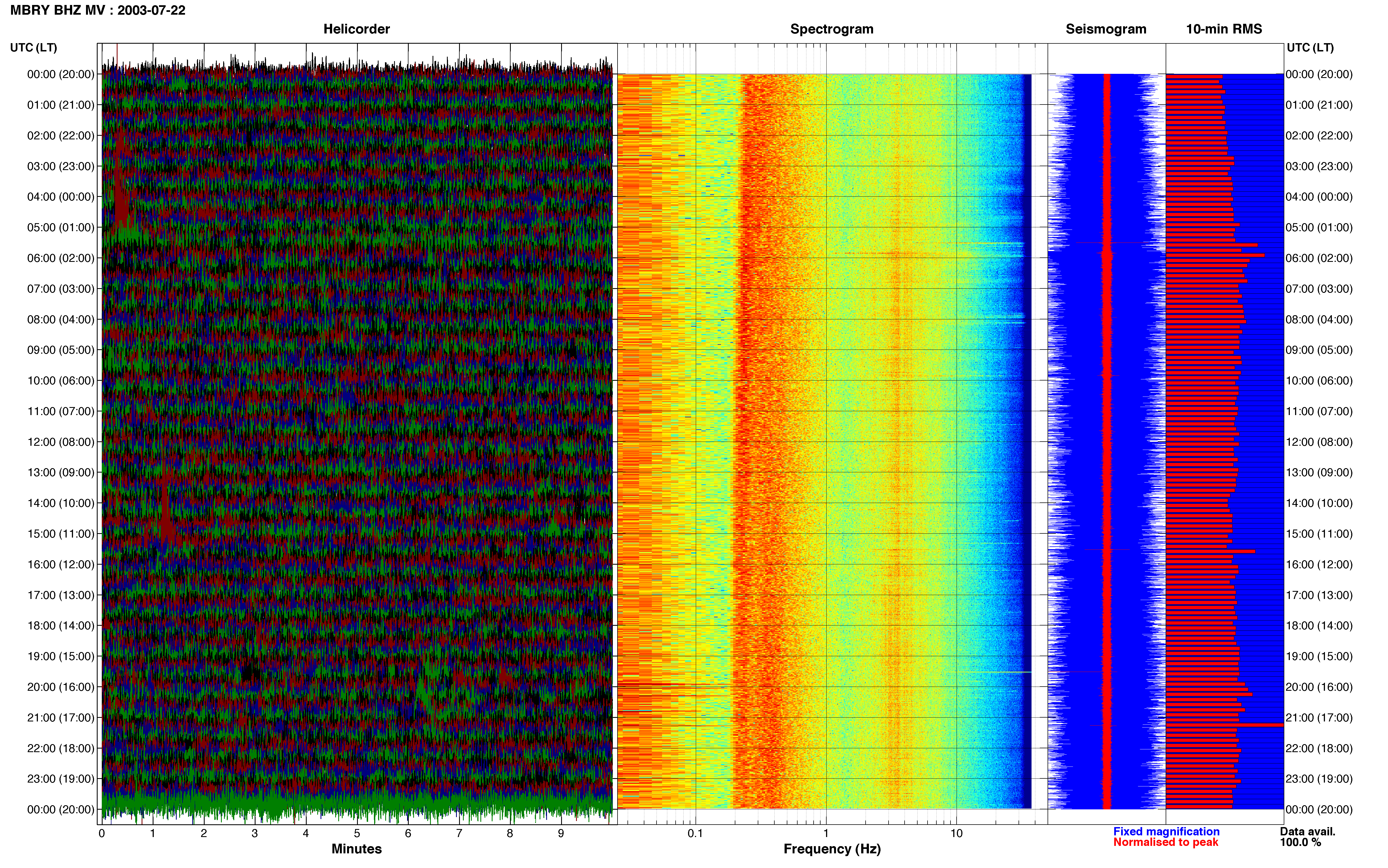Click right time label 21:00 (17:00)
This screenshot has width=1388, height=868.
coord(1319,718)
